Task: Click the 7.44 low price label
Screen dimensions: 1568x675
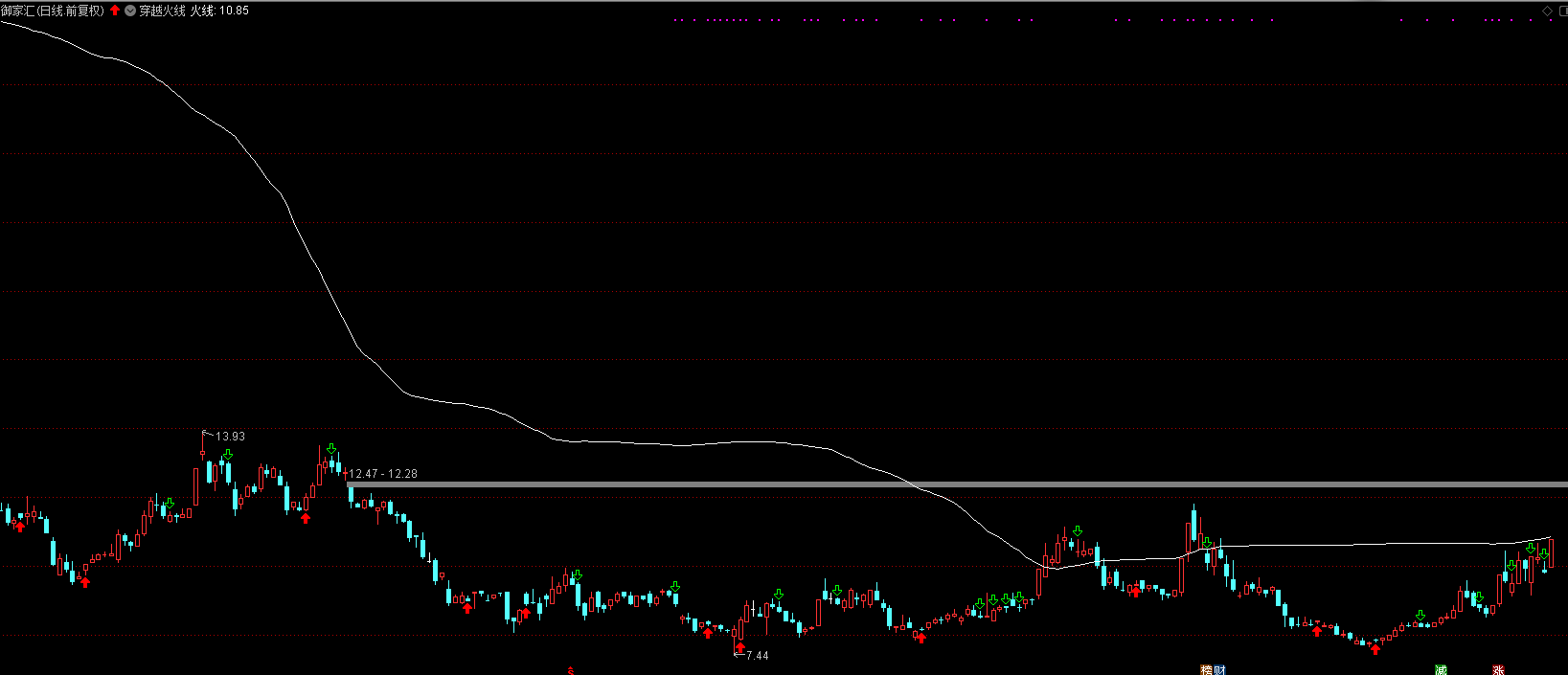Action: 757,656
